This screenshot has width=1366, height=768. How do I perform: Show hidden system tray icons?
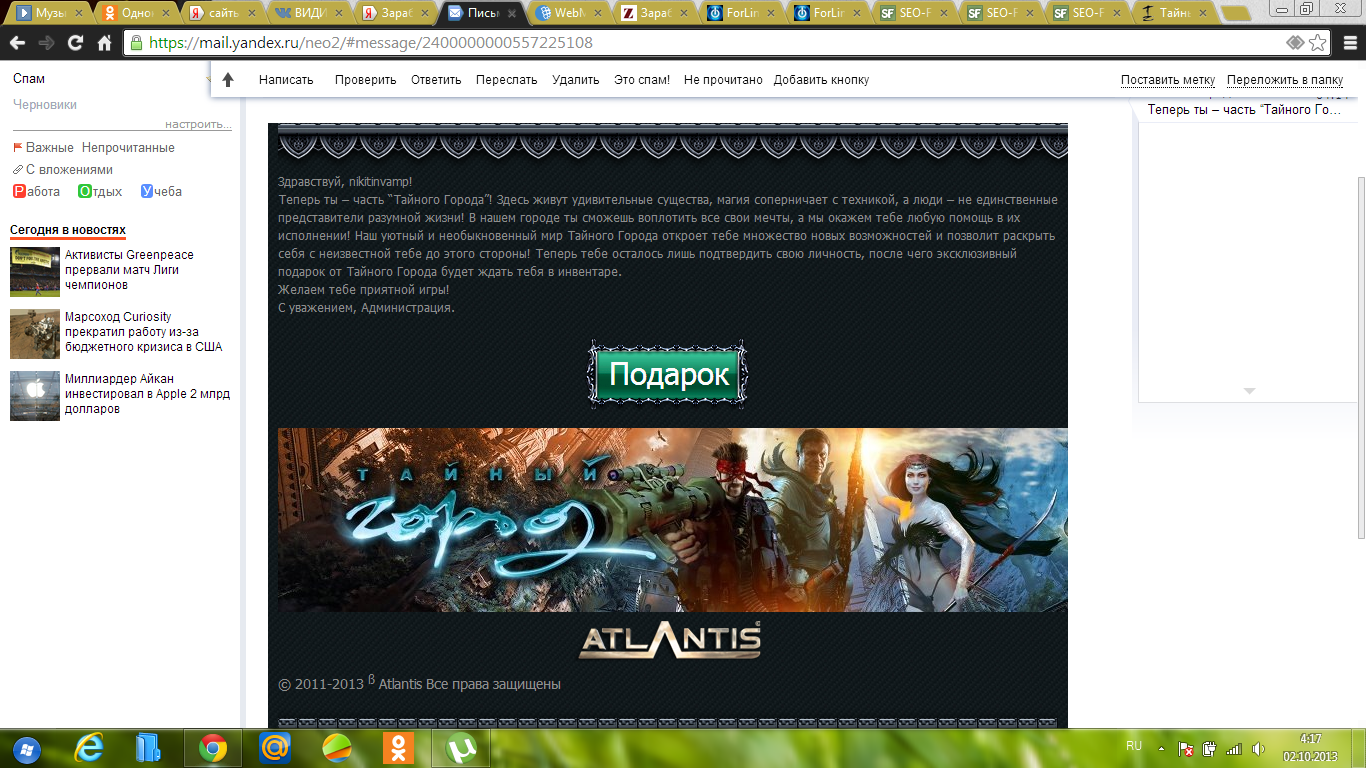[1161, 748]
